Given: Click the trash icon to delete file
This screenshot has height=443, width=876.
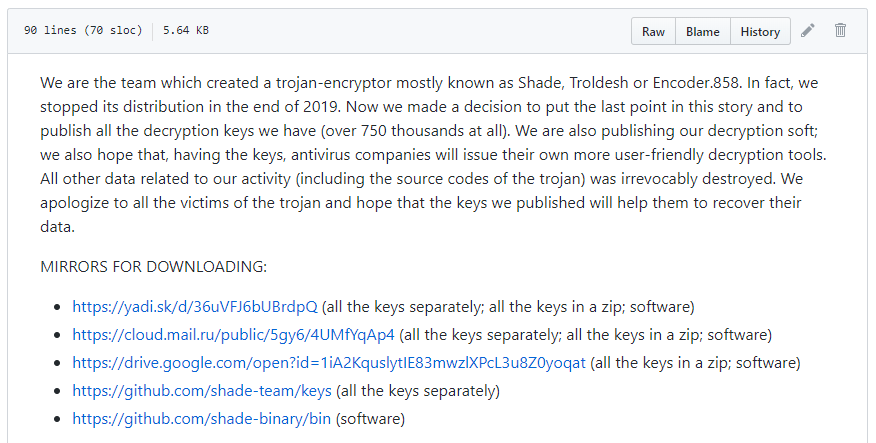Looking at the screenshot, I should pyautogui.click(x=840, y=31).
